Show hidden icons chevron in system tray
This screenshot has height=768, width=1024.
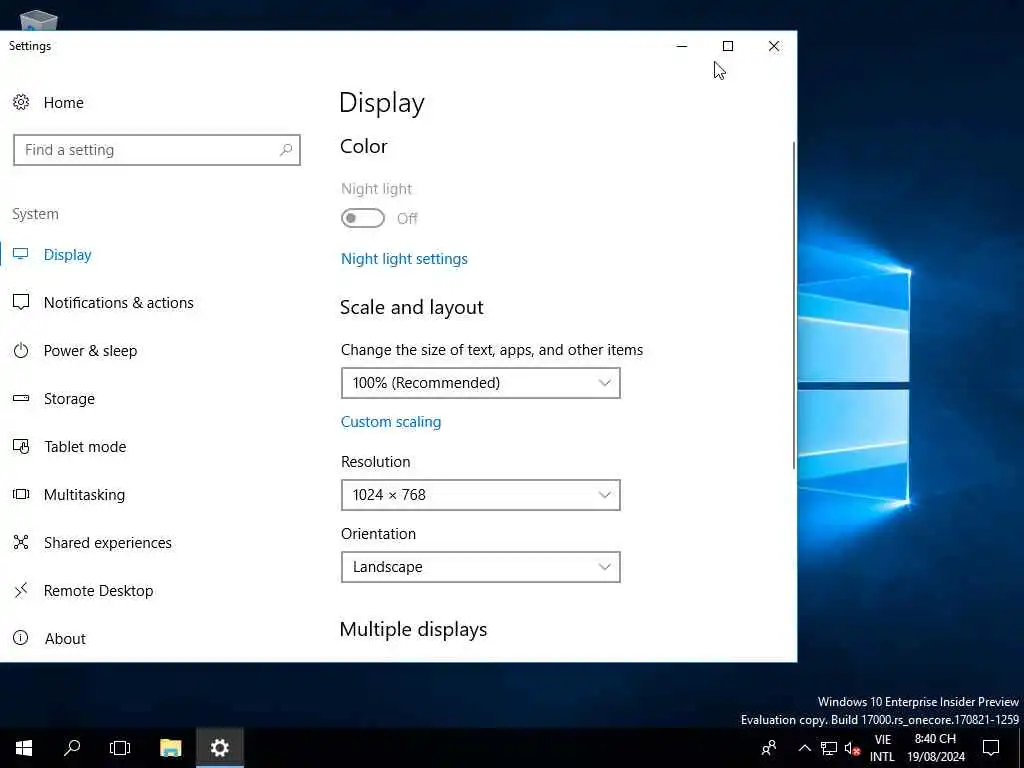coord(805,748)
